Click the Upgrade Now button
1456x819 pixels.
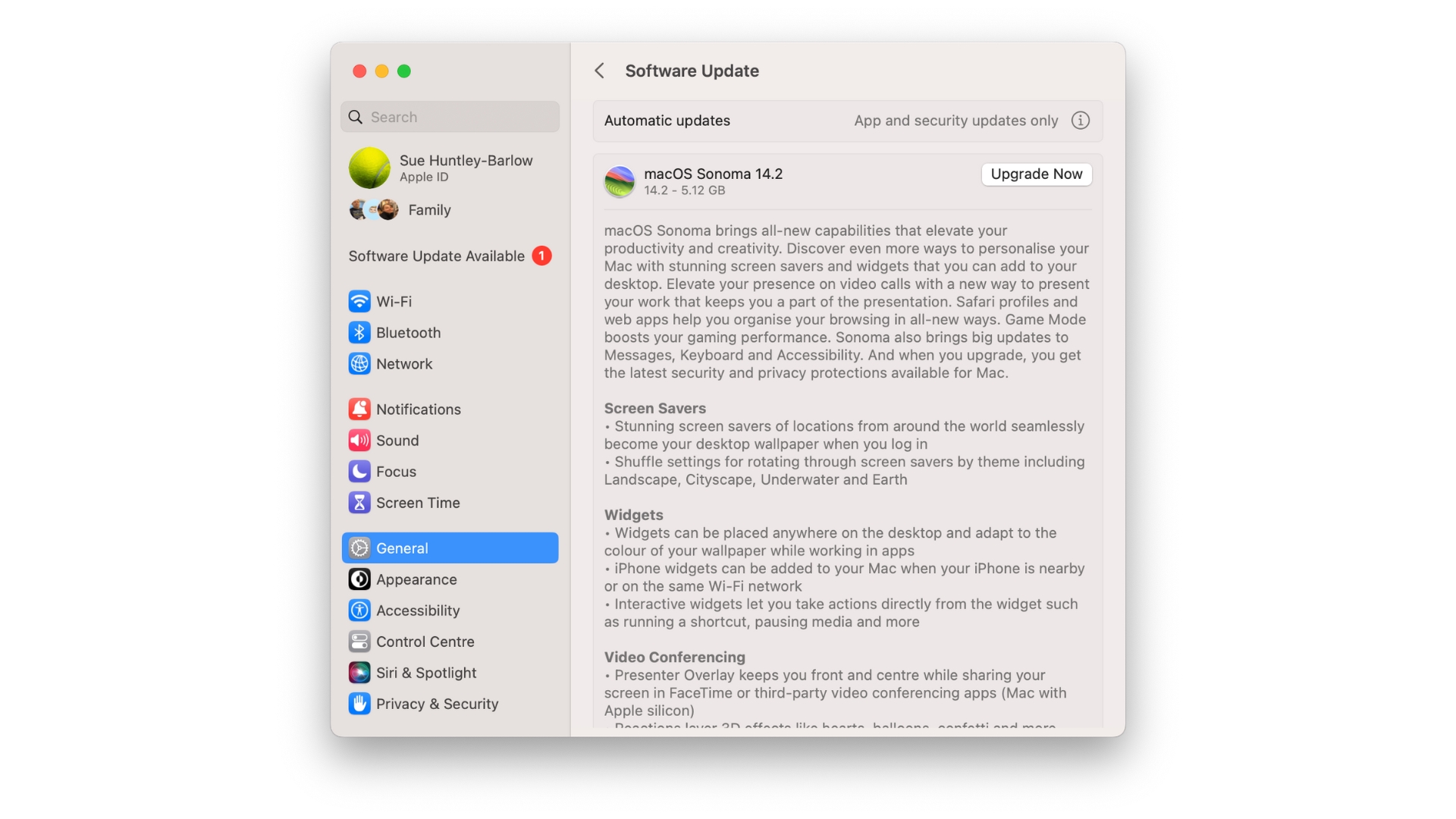pos(1036,174)
